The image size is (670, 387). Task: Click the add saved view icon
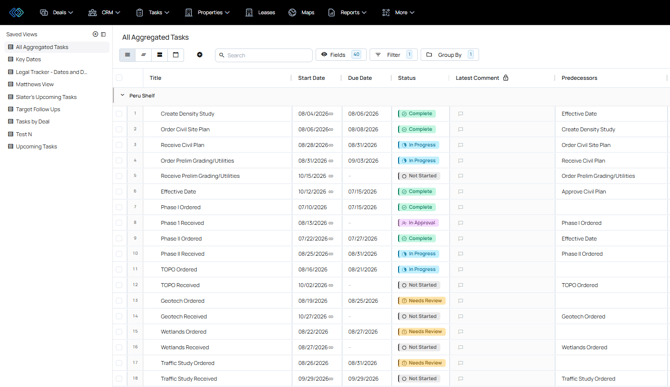[95, 34]
